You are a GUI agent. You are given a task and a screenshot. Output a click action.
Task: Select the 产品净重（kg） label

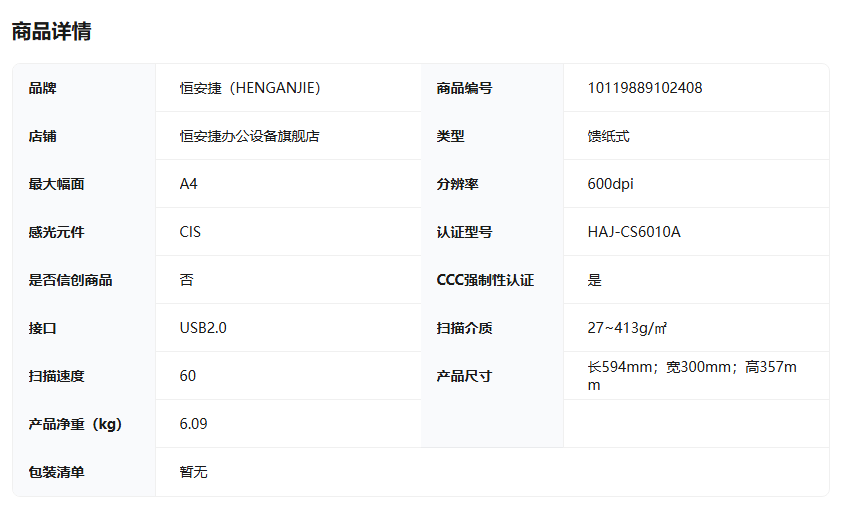click(x=75, y=424)
